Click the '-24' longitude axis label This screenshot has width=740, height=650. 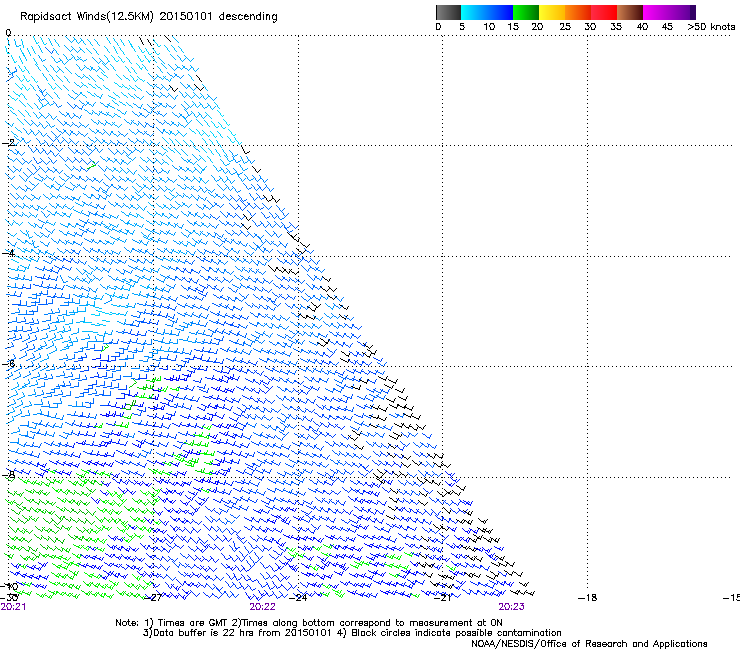(298, 598)
